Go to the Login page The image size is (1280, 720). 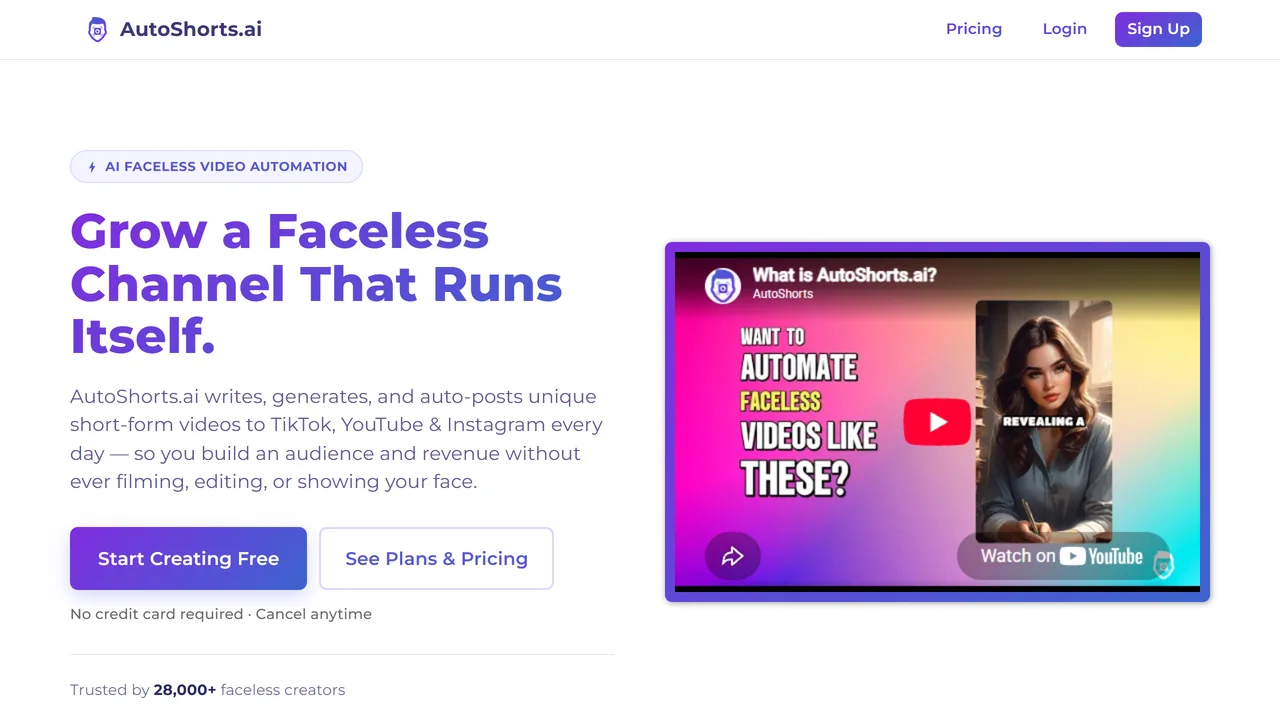1064,29
